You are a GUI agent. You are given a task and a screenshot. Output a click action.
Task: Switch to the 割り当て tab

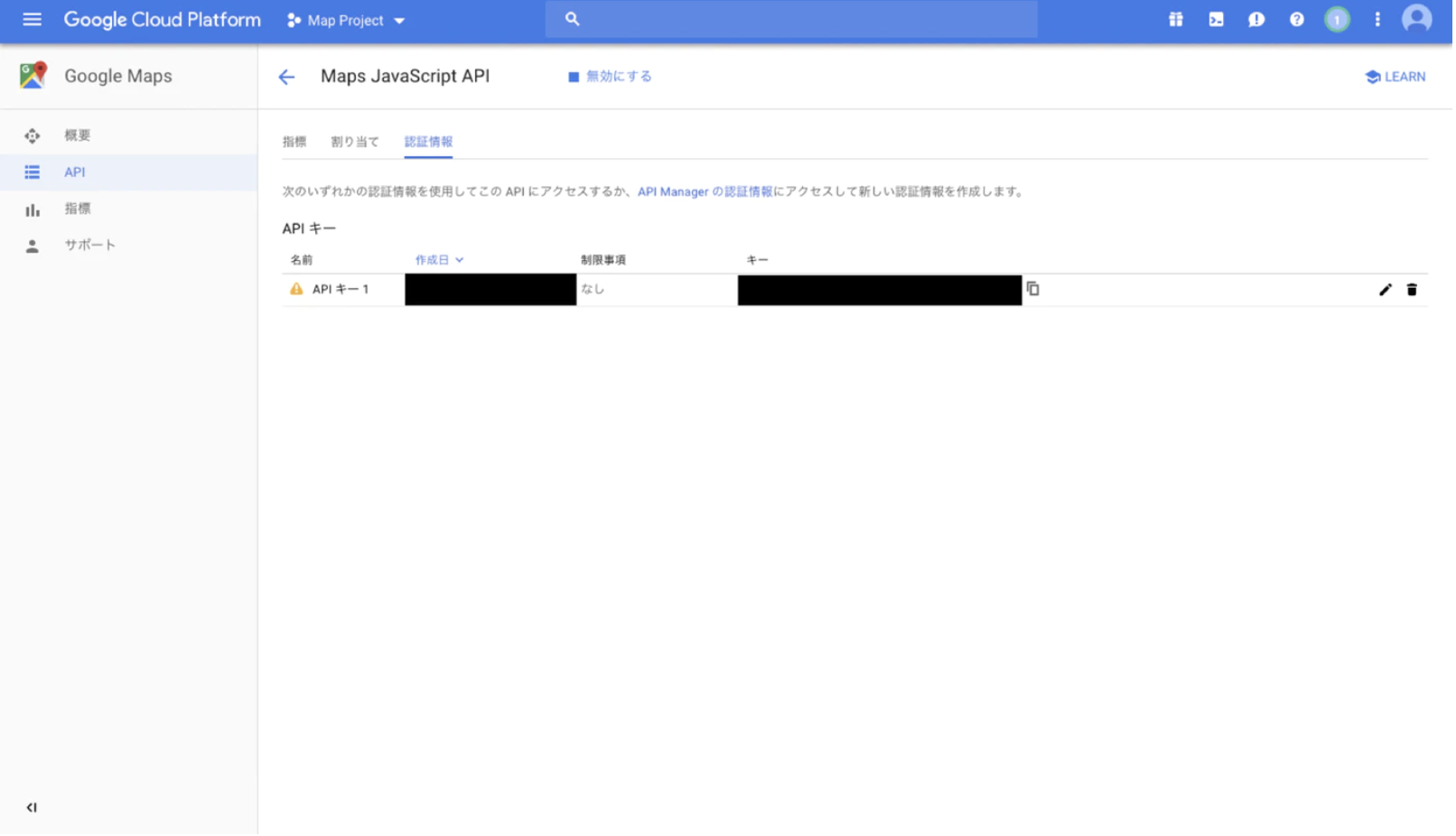[356, 142]
